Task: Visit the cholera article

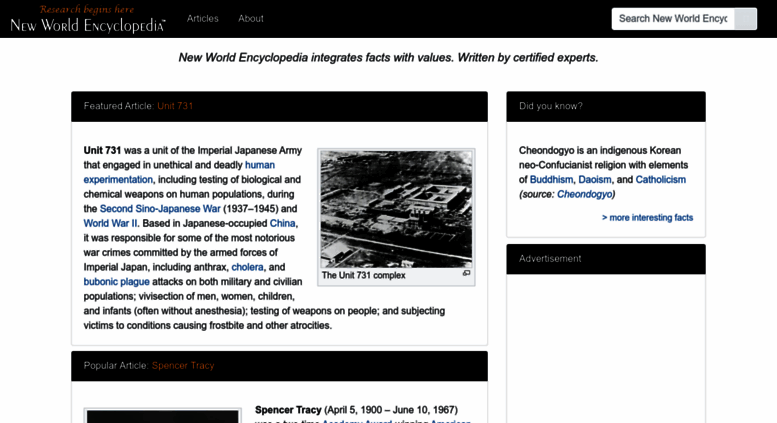Action: 247,267
